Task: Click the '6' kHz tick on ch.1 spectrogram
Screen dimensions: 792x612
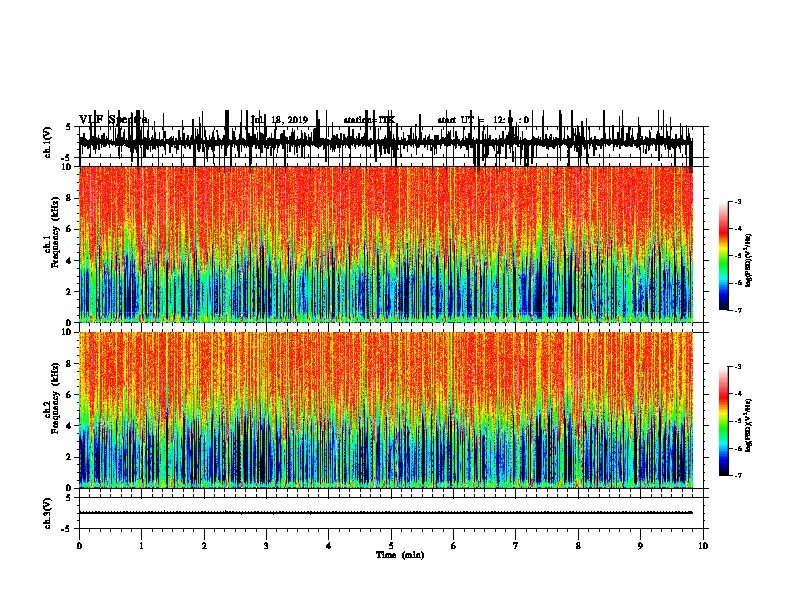Action: [x=69, y=229]
